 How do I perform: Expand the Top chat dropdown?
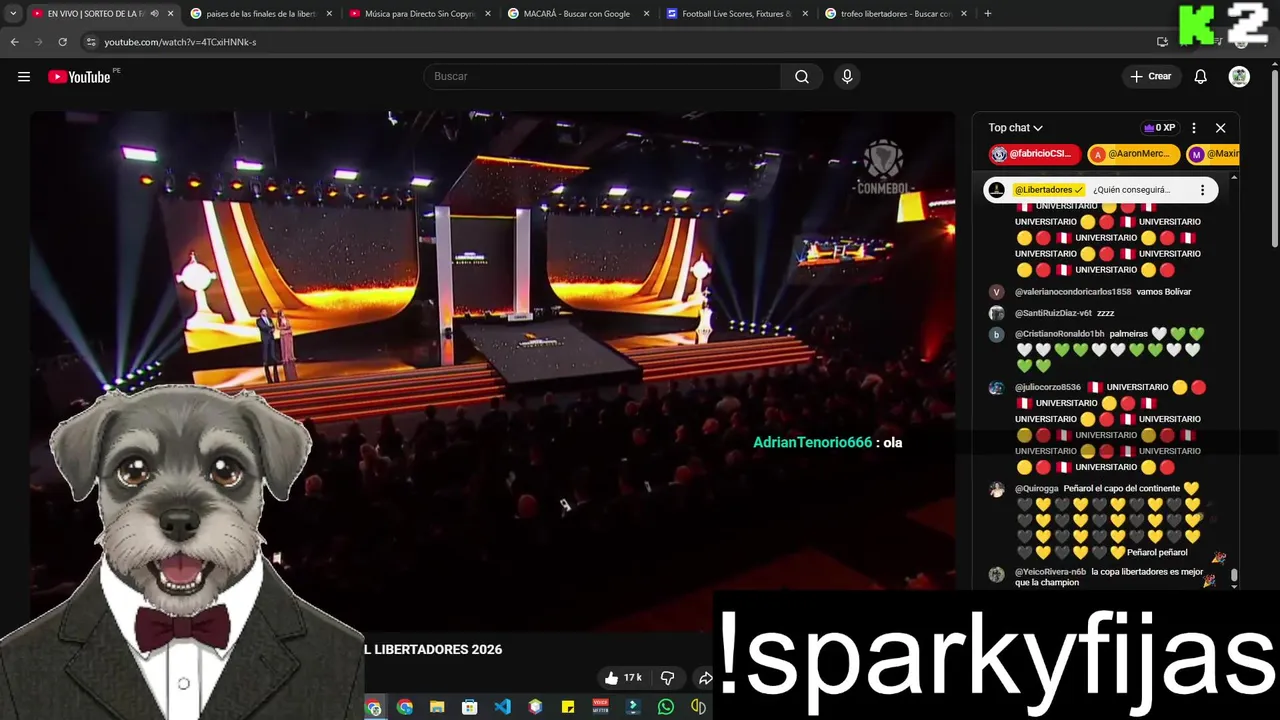[x=1016, y=128]
